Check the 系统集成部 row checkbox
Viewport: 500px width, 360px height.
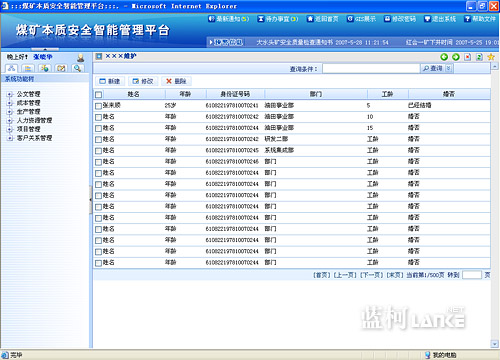(x=98, y=151)
